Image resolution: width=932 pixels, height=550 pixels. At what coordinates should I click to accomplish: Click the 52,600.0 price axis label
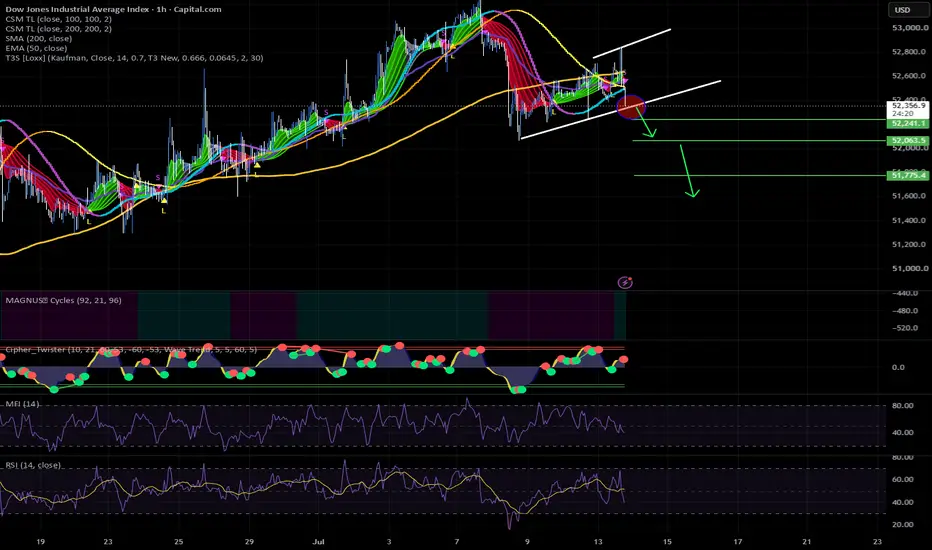point(909,76)
